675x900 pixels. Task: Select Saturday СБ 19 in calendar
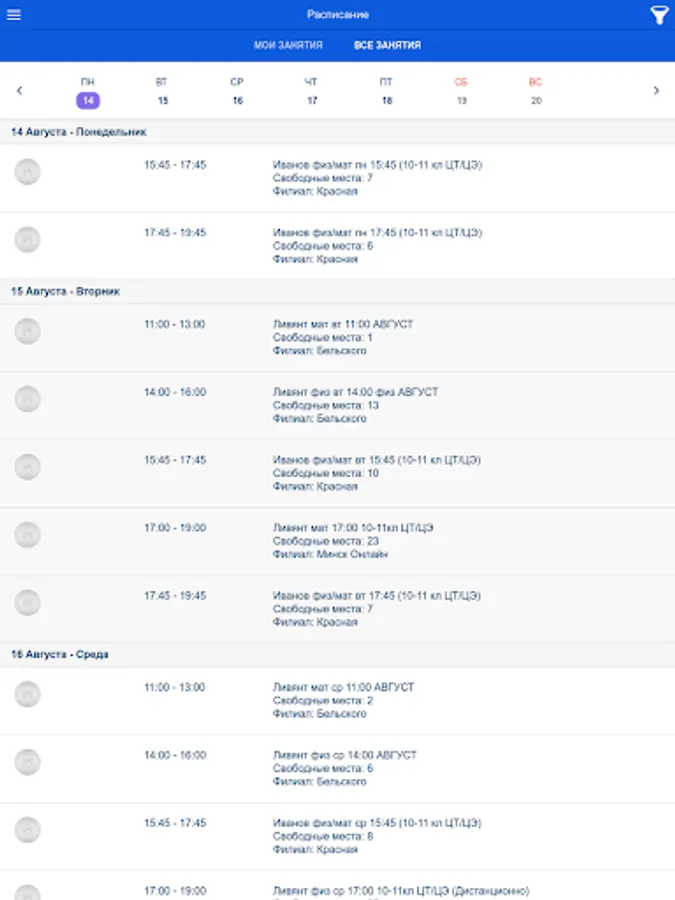[x=461, y=92]
